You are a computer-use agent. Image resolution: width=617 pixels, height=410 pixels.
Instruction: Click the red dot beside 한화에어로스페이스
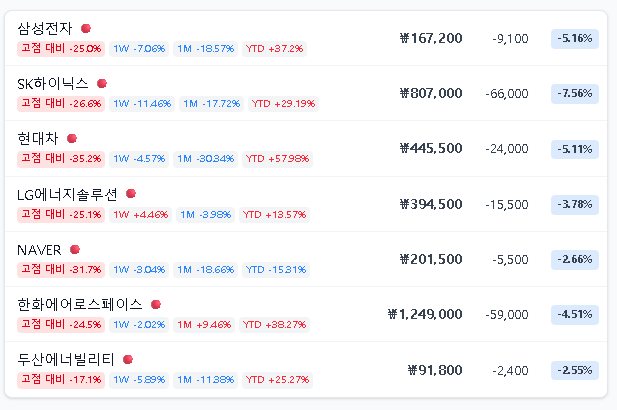click(x=156, y=304)
